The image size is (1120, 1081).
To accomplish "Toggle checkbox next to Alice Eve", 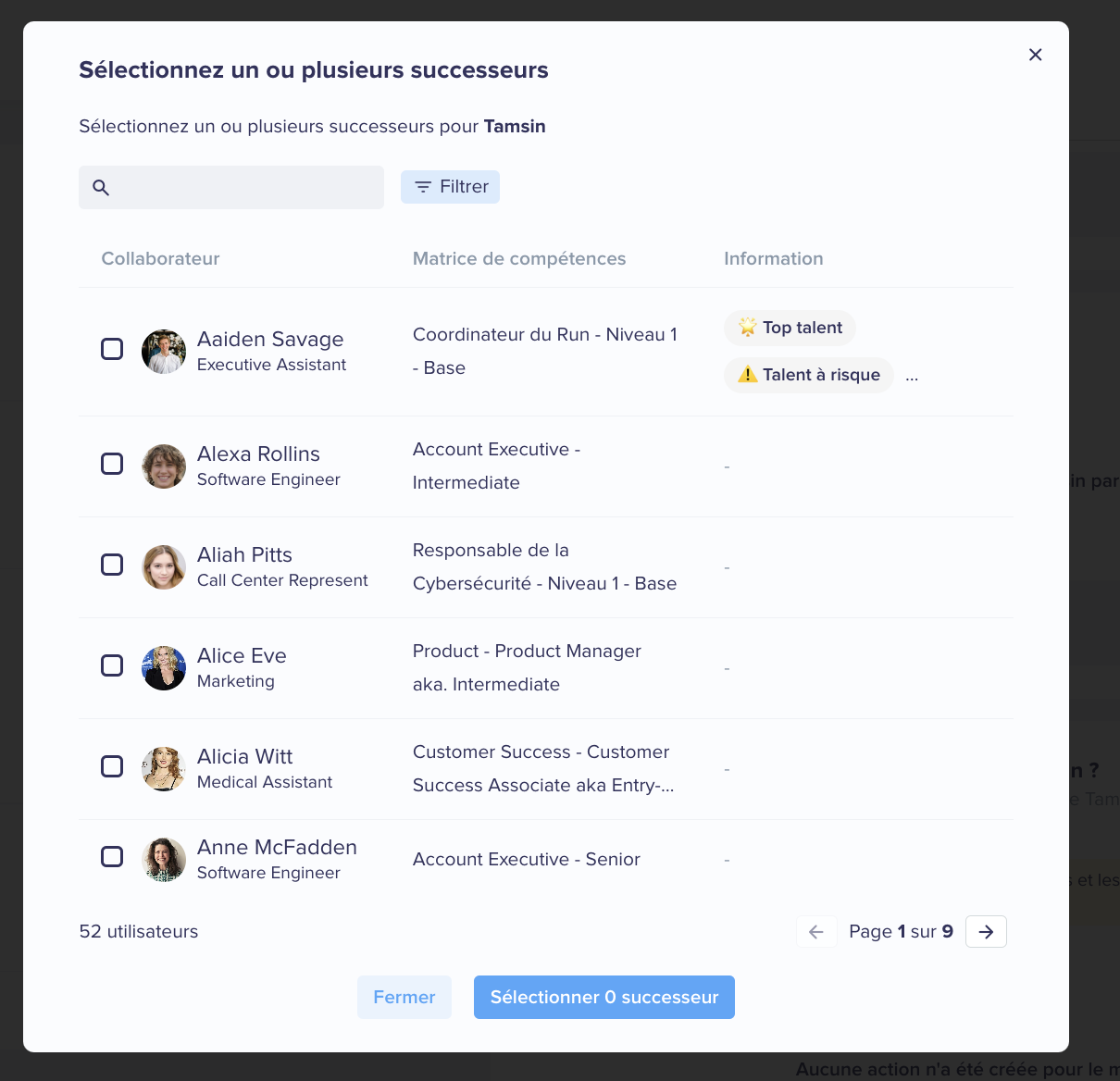I will [x=112, y=665].
